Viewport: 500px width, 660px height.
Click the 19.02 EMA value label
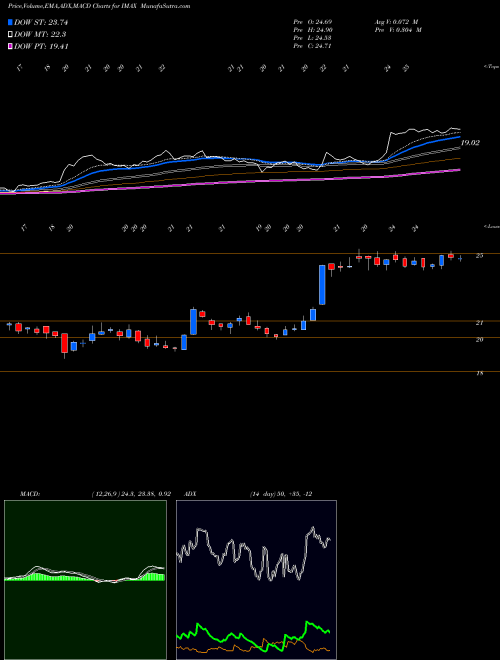click(x=470, y=143)
